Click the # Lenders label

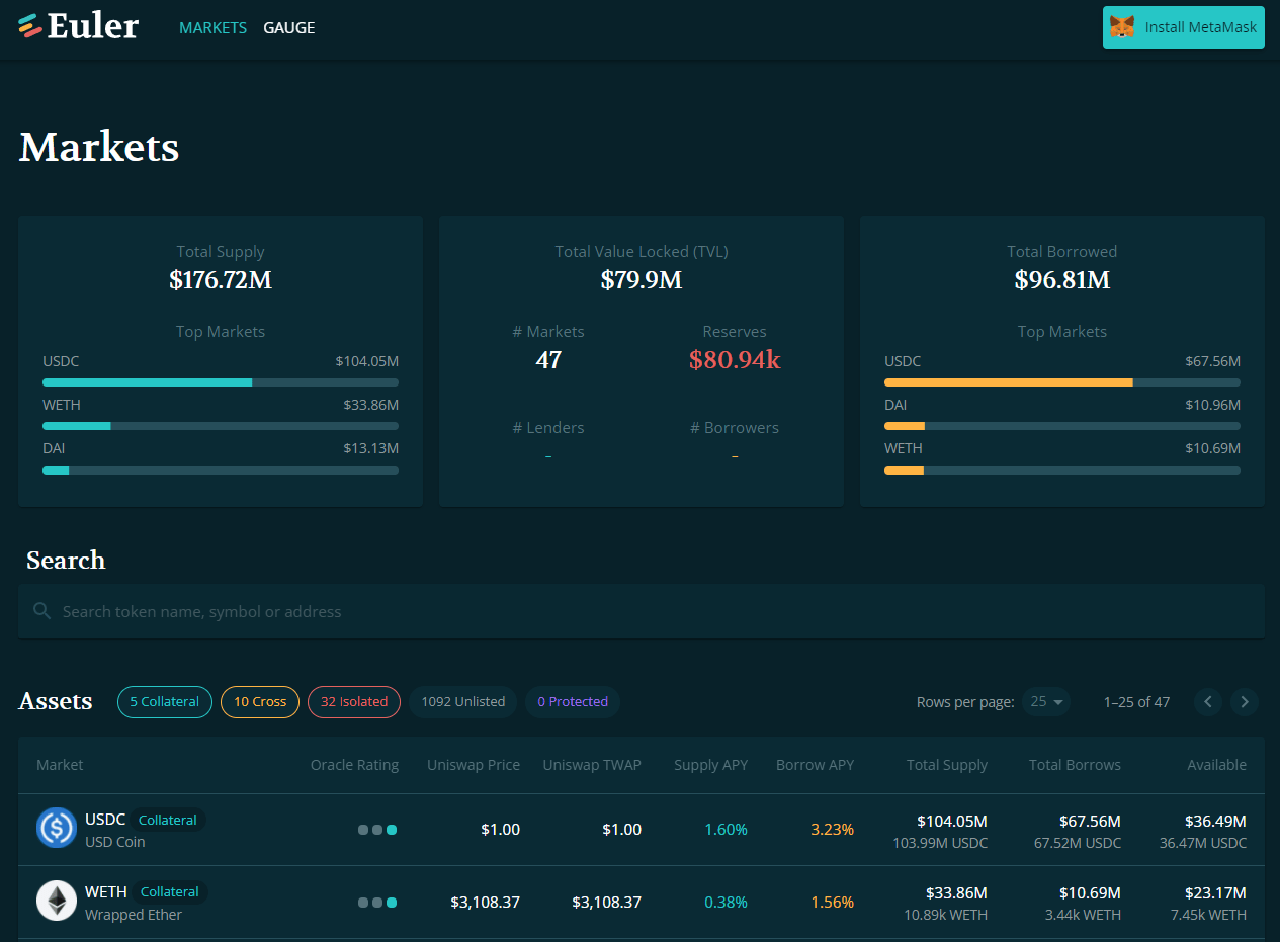click(x=548, y=428)
